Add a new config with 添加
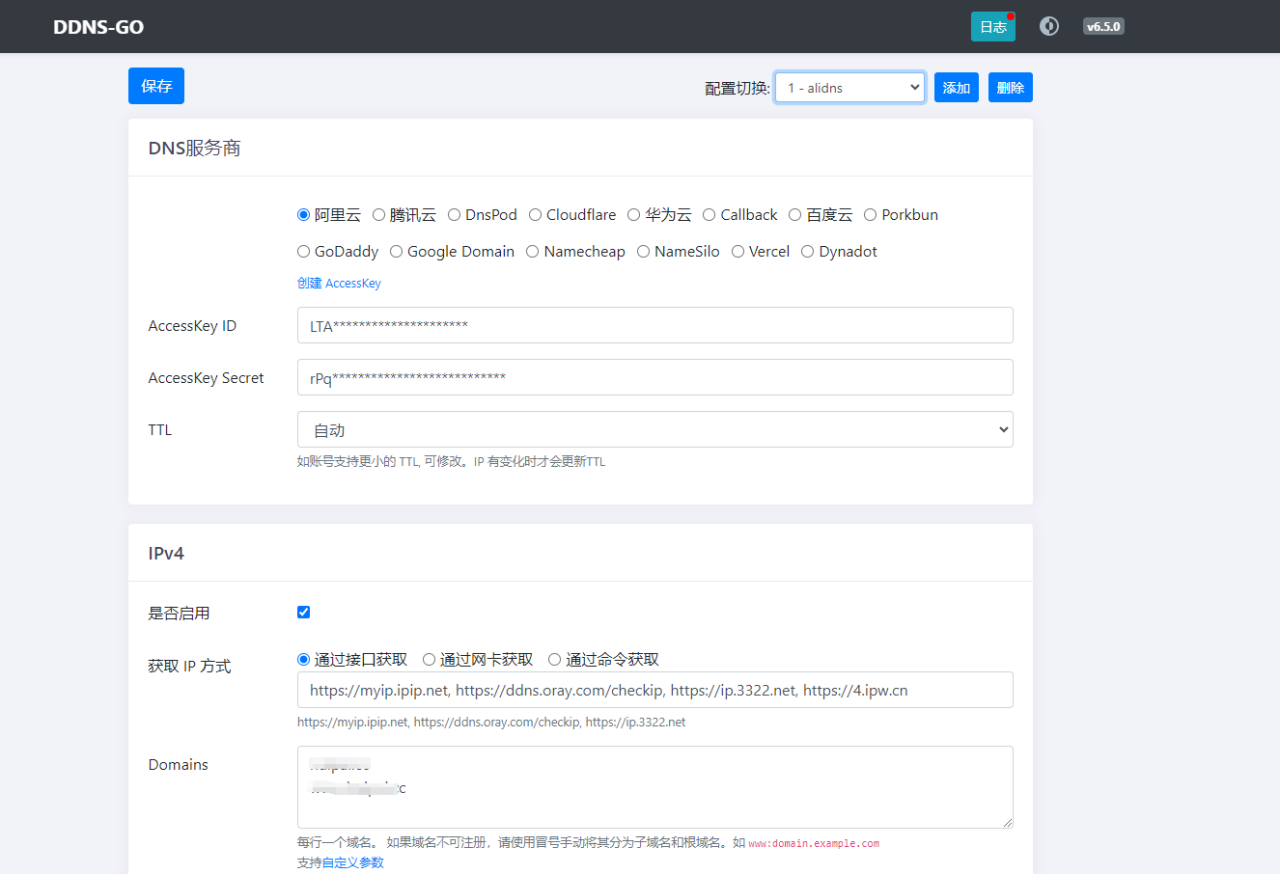This screenshot has width=1280, height=874. (956, 88)
